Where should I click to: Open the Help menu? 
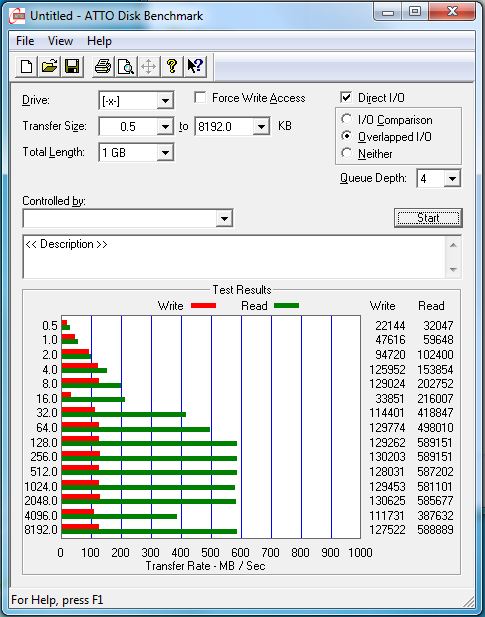click(99, 41)
